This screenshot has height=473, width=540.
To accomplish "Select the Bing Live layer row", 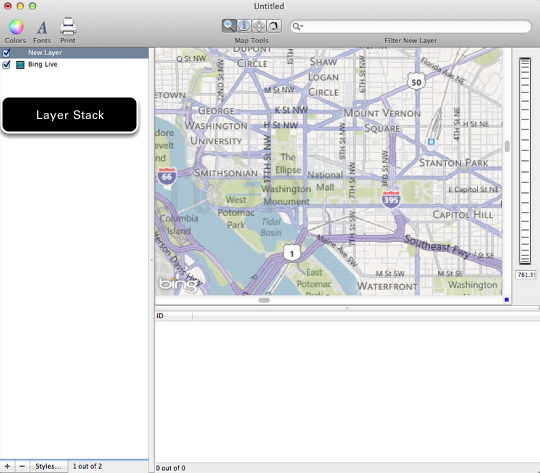I will [74, 64].
